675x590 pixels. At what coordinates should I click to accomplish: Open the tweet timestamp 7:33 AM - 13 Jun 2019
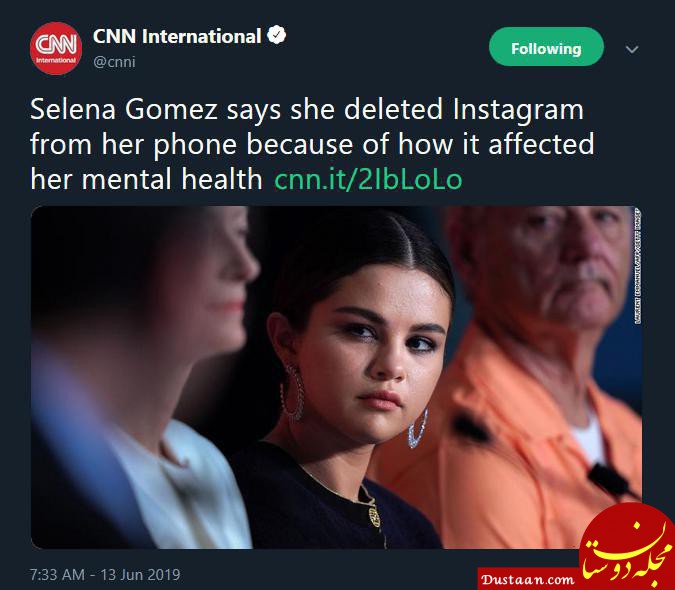(x=105, y=575)
